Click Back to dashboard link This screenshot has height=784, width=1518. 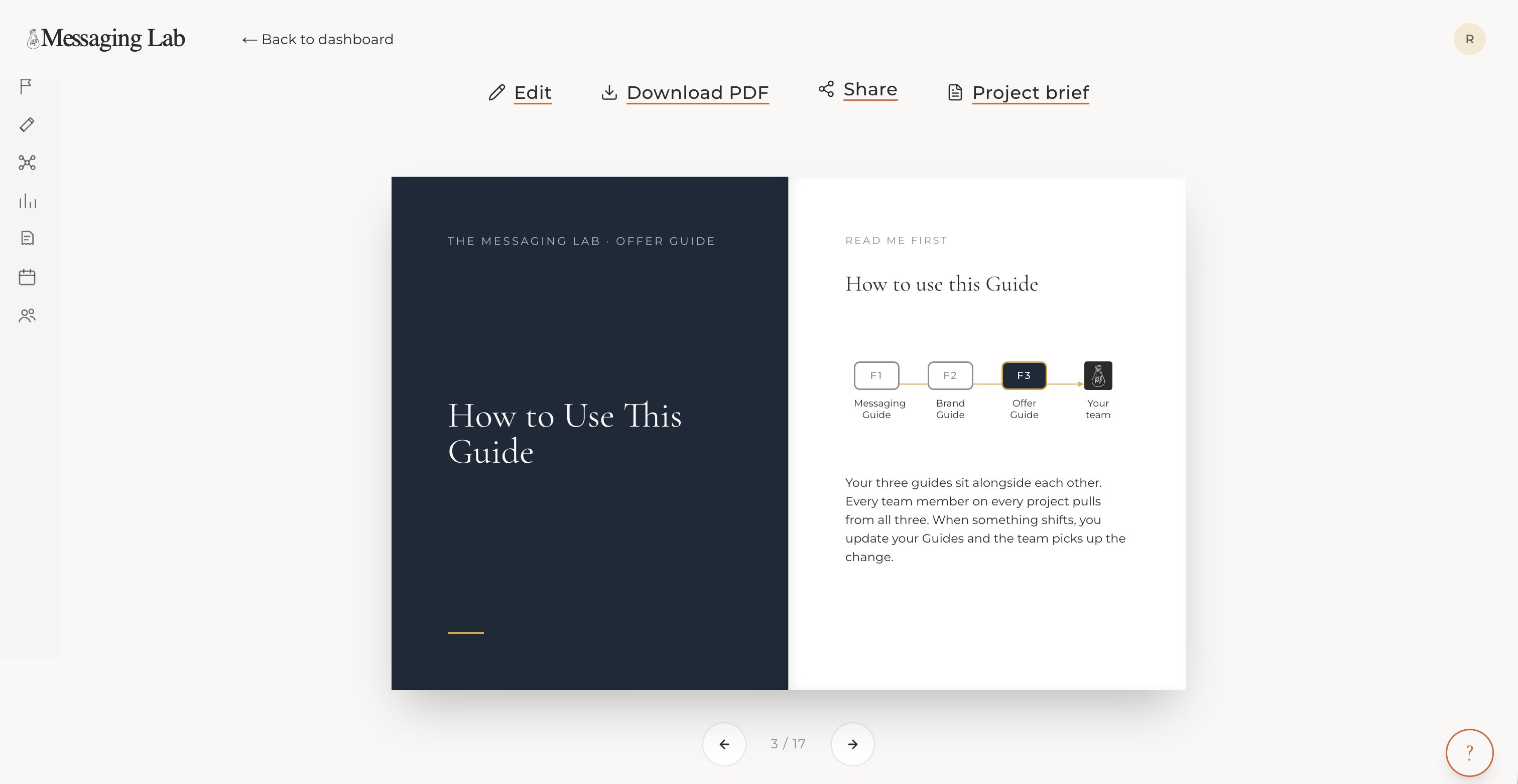pyautogui.click(x=318, y=40)
